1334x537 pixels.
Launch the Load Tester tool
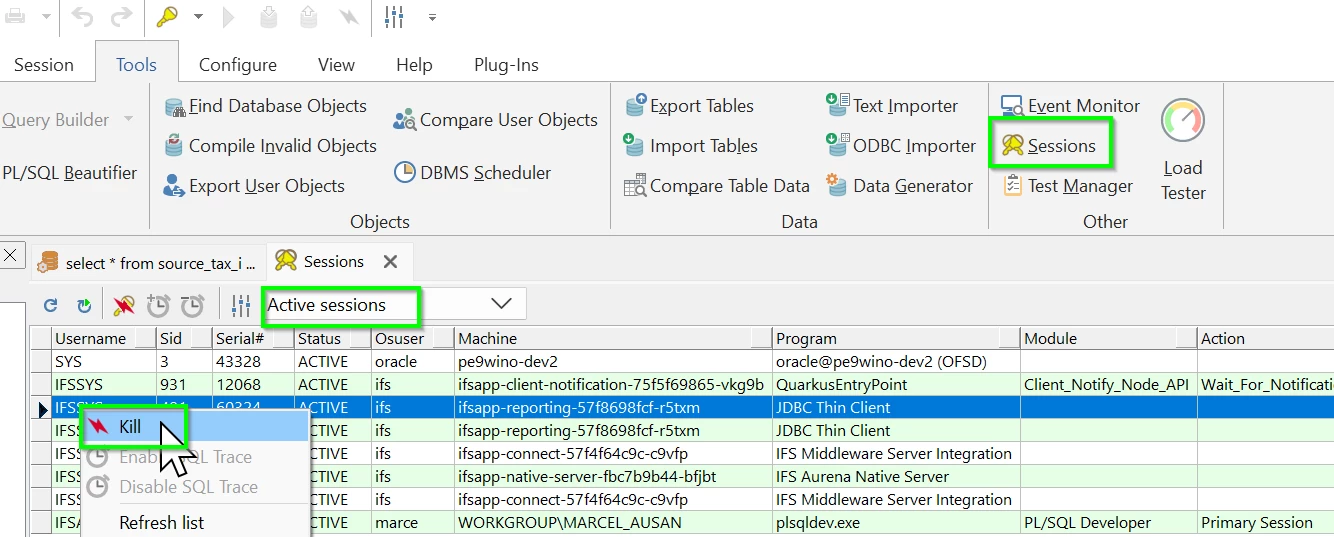point(1183,150)
